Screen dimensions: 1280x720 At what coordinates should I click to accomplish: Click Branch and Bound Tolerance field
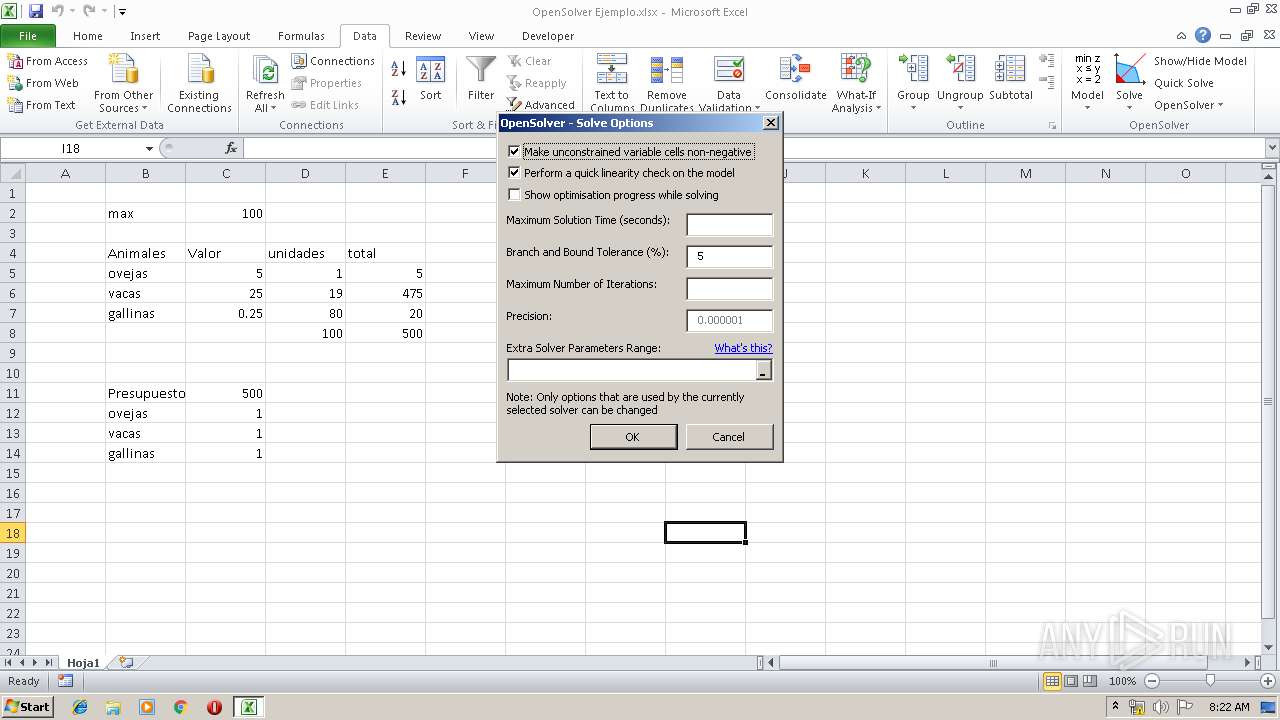[730, 257]
